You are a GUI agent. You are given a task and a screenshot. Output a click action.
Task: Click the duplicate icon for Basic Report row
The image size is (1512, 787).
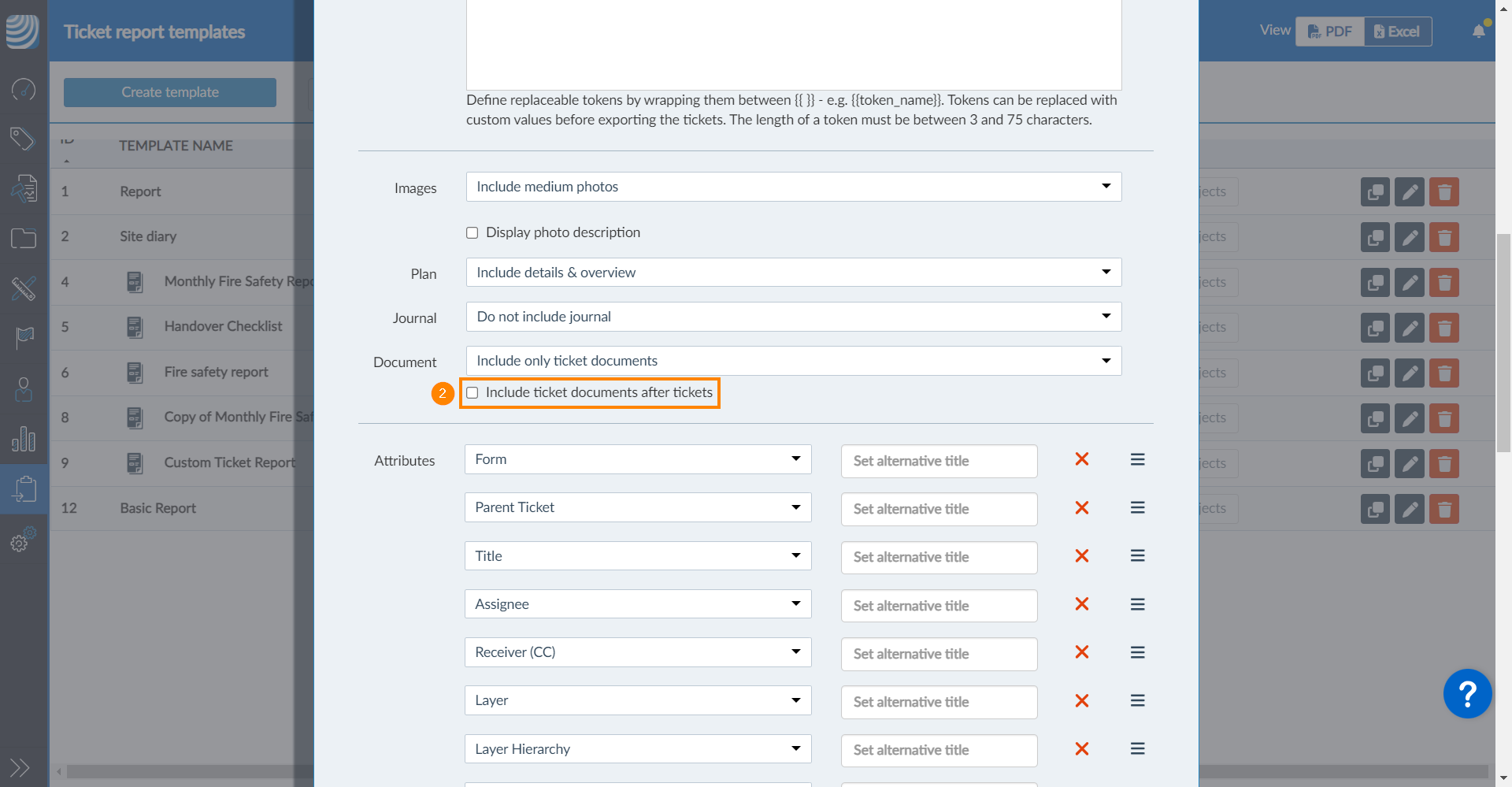[x=1374, y=509]
